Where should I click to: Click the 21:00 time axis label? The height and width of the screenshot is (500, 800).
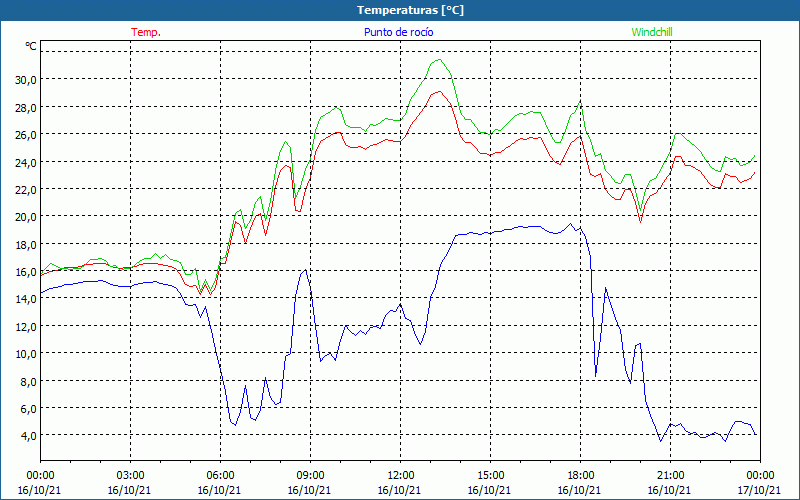pos(670,476)
